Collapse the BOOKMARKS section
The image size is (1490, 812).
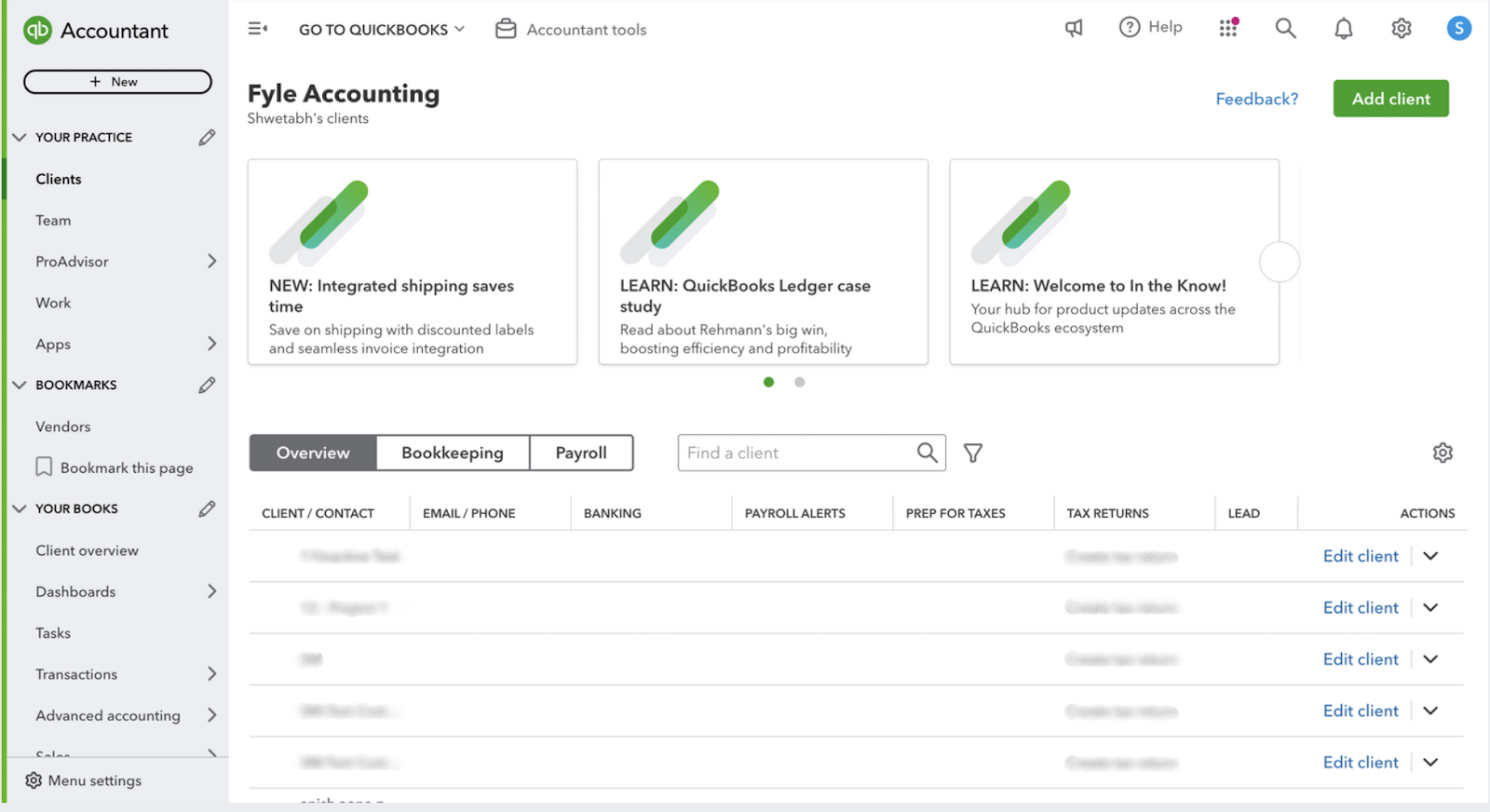coord(19,386)
